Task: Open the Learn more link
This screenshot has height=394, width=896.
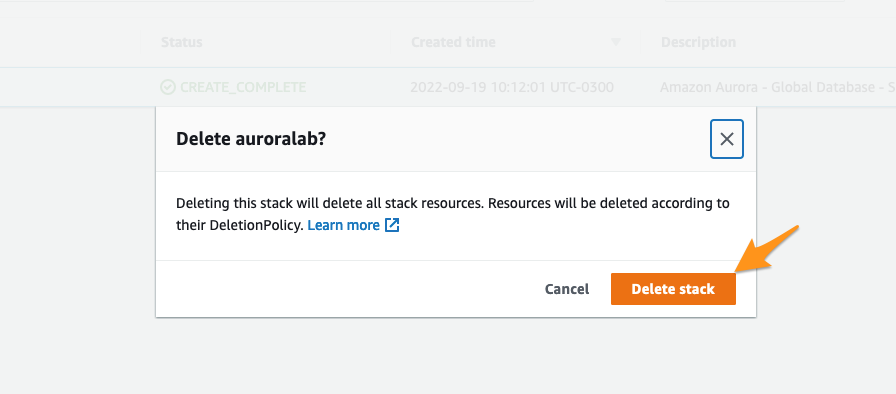Action: (343, 225)
